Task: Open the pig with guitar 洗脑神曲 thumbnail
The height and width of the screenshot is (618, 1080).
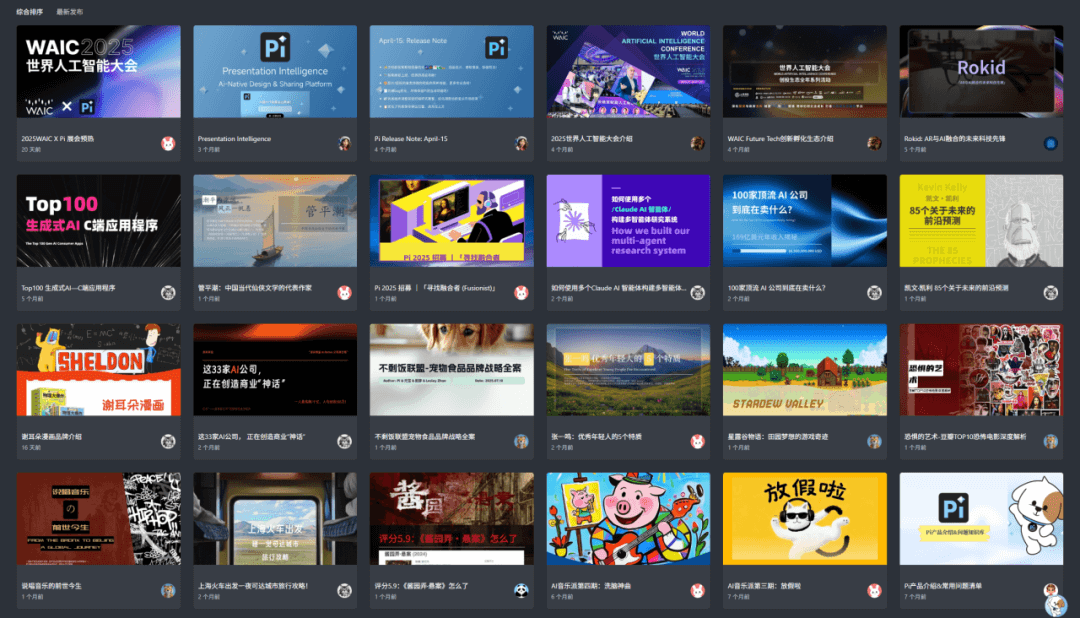Action: pos(628,518)
